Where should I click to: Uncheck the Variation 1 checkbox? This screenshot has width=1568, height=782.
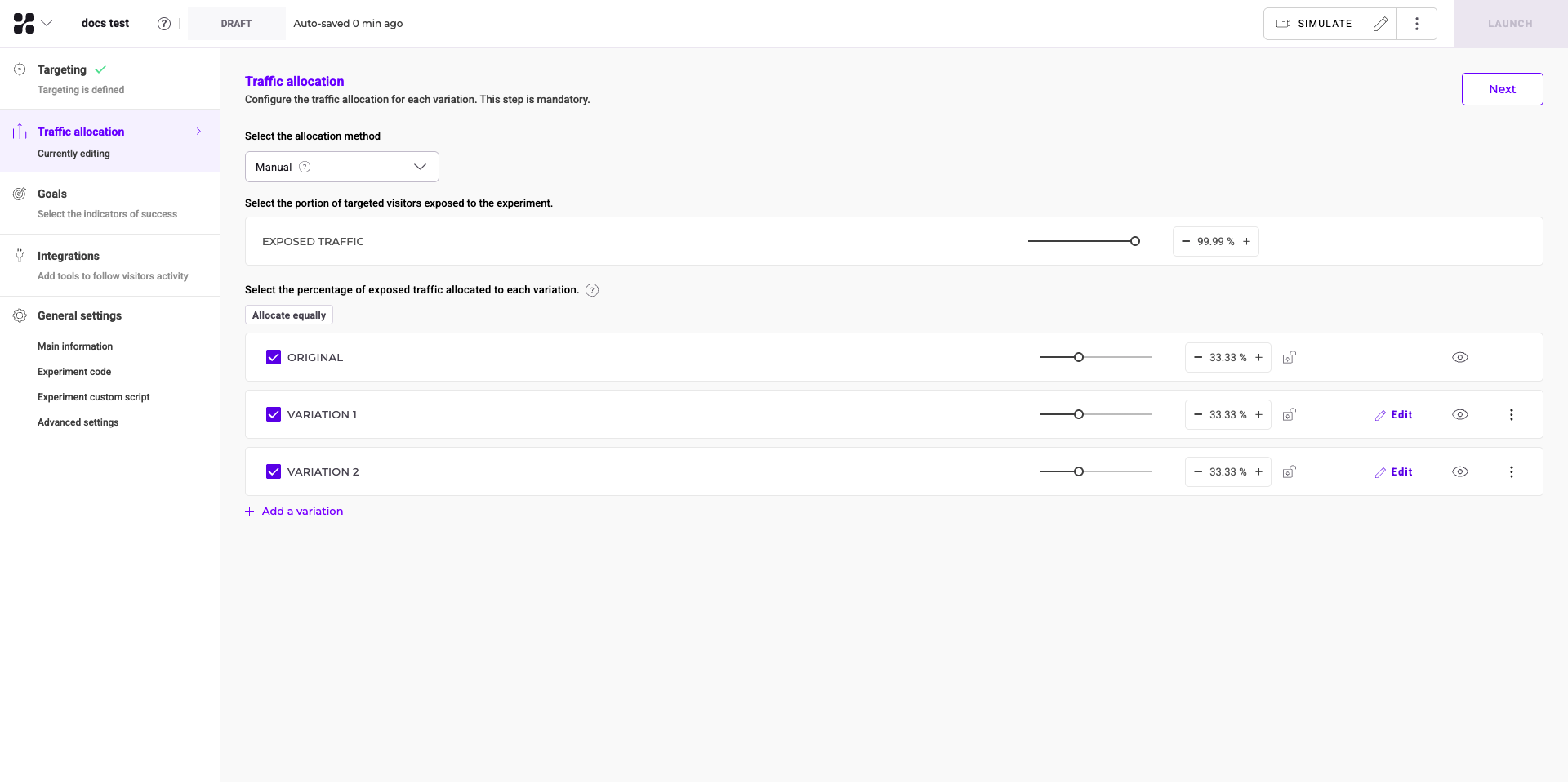(x=274, y=414)
